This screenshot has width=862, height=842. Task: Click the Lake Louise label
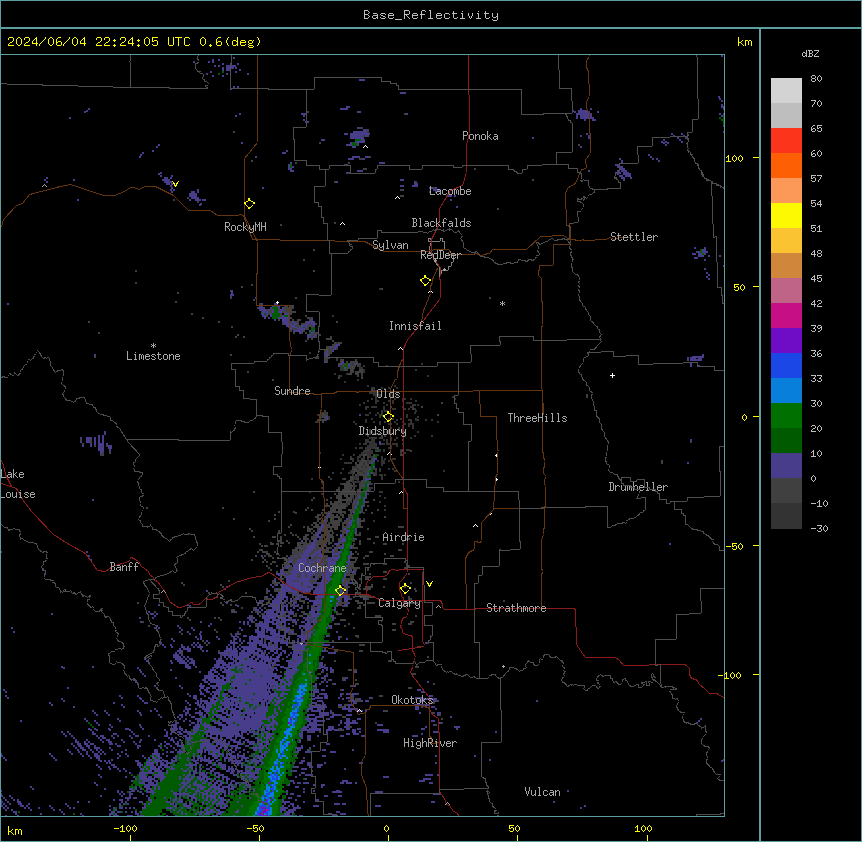[18, 484]
